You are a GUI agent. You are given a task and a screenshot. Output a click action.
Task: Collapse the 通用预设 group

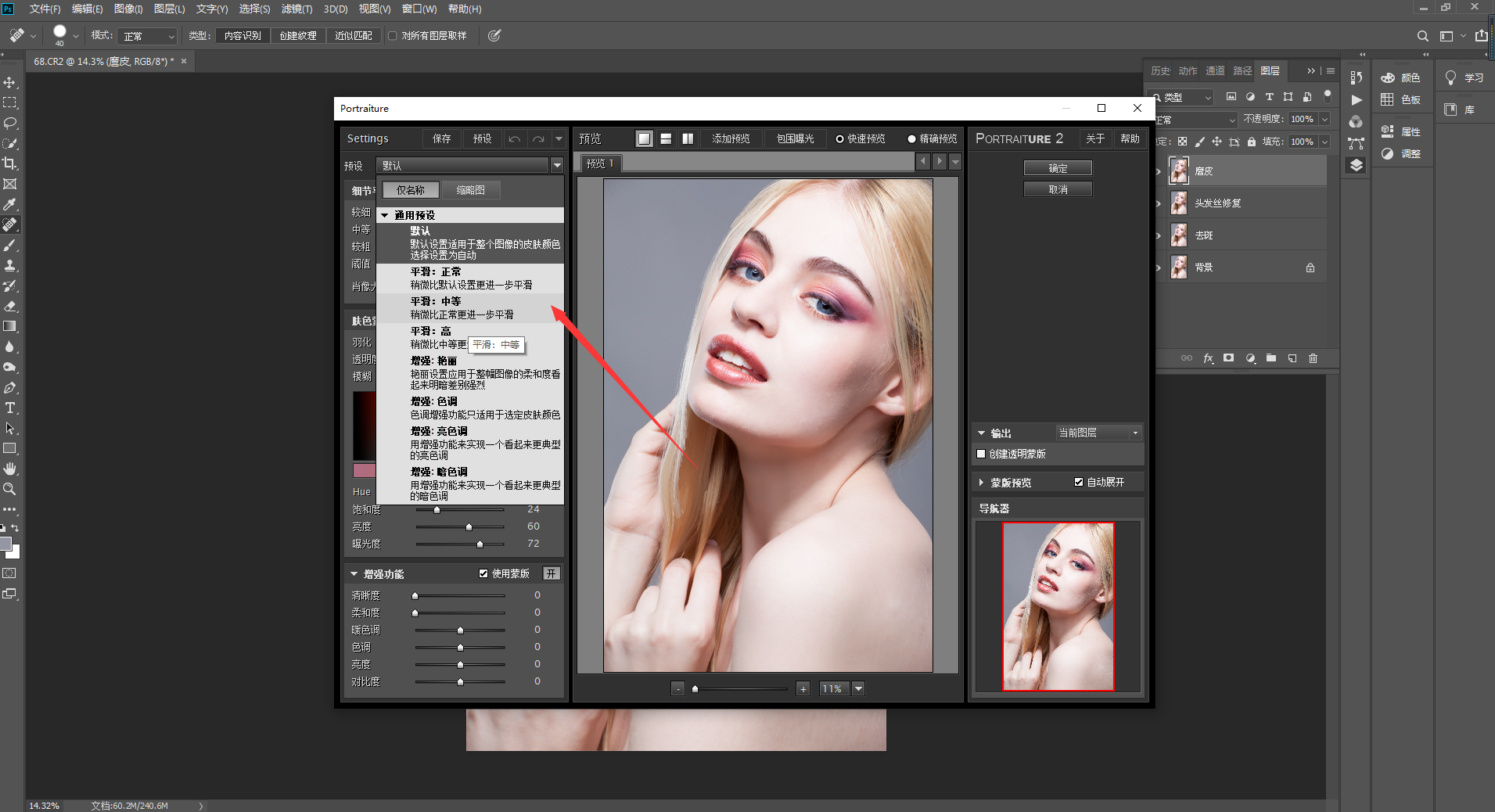coord(384,215)
